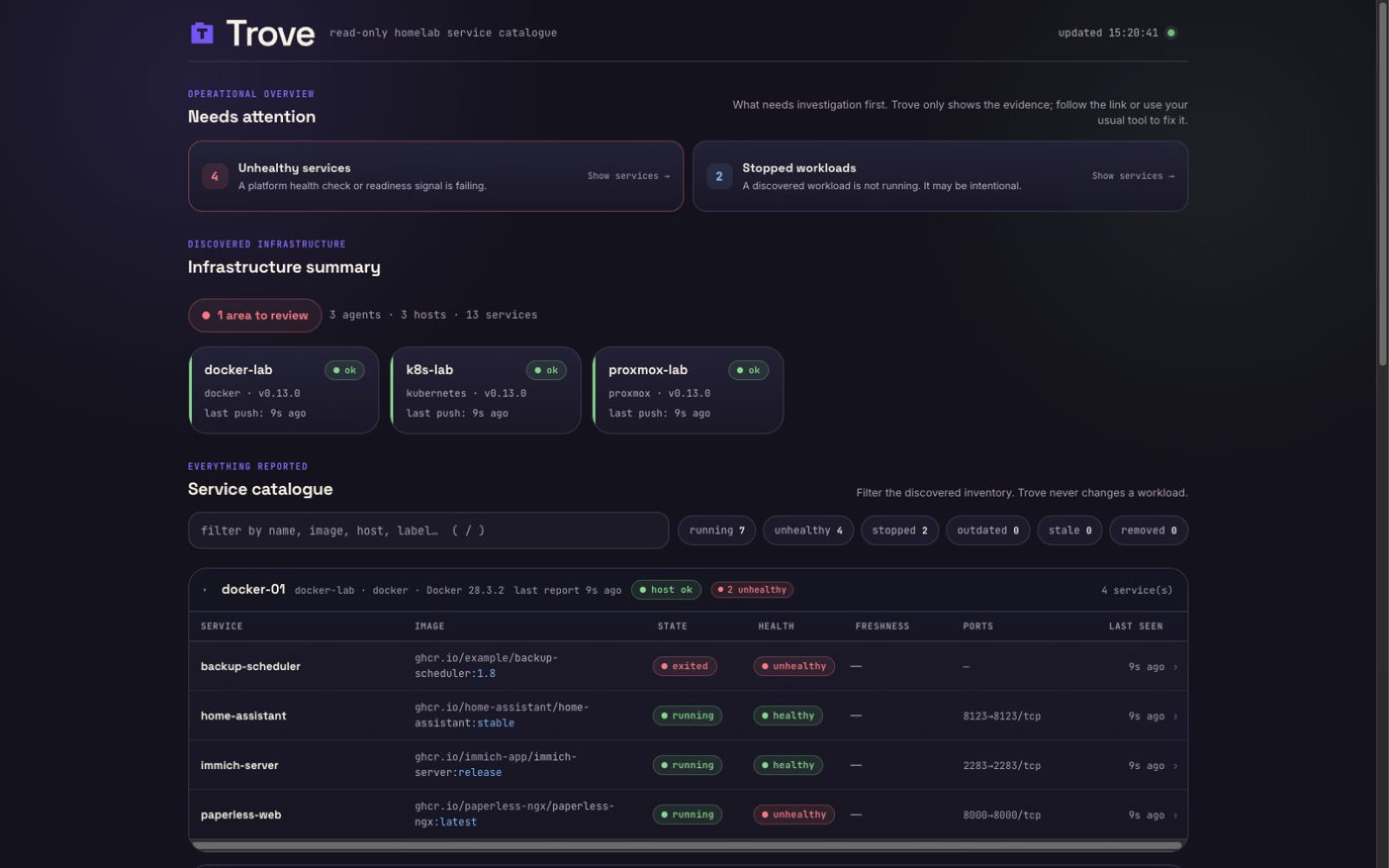Click the running state badge for home-assistant
Image resolution: width=1389 pixels, height=868 pixels.
click(688, 716)
